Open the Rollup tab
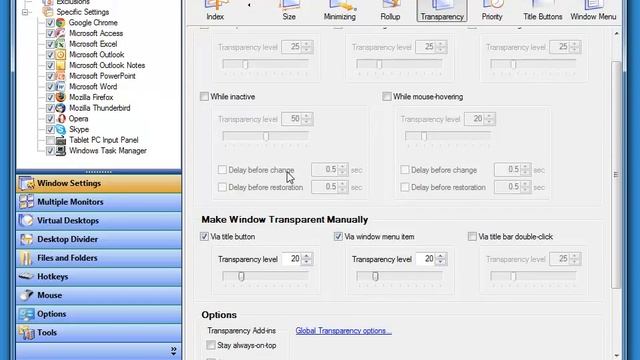 [390, 11]
